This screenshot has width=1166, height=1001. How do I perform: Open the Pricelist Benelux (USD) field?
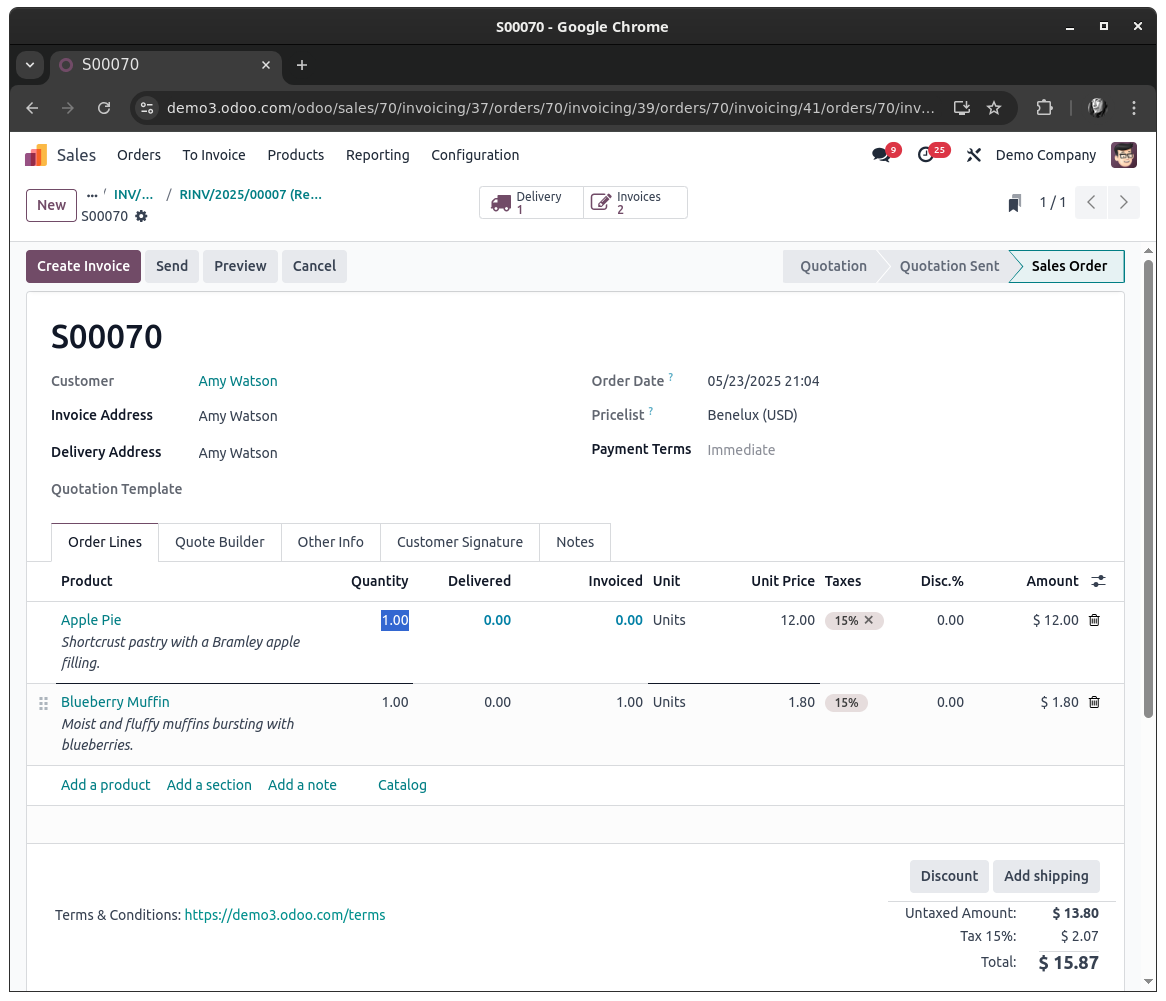point(752,415)
